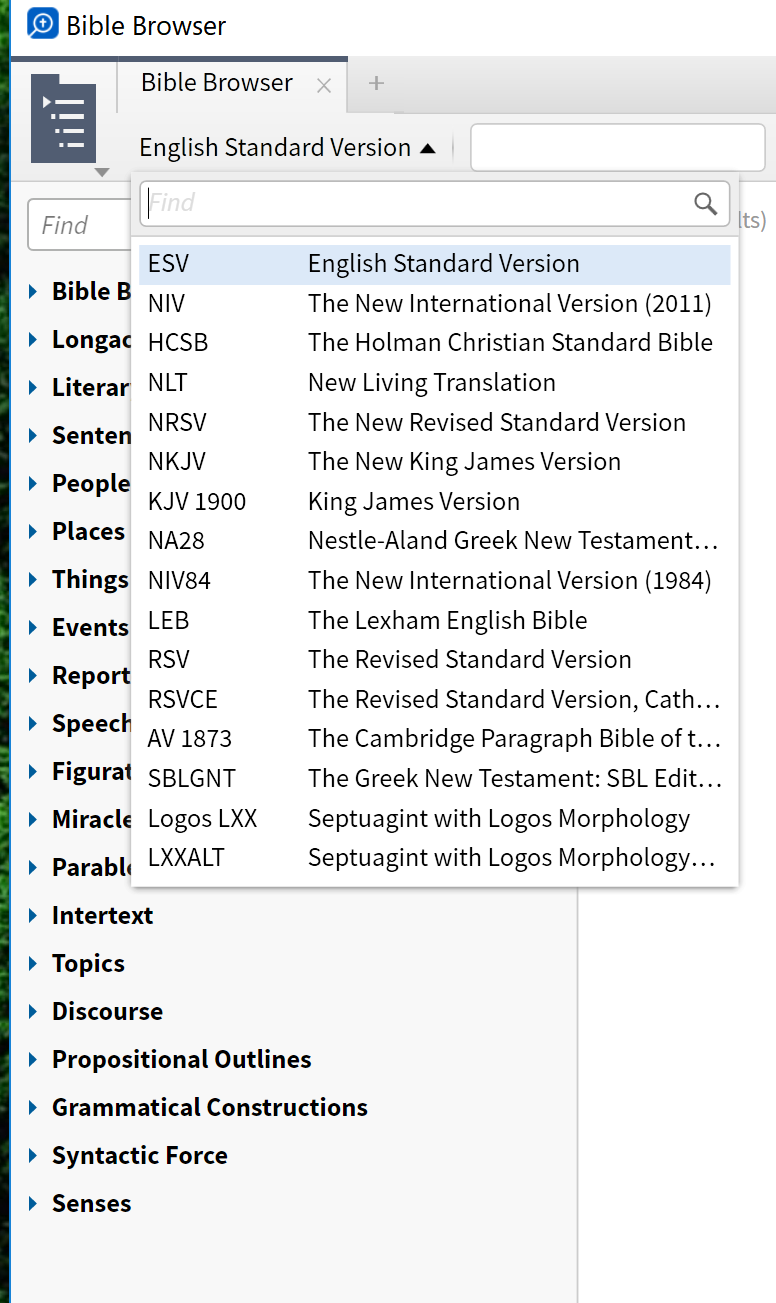Expand the Literar... facet

point(33,387)
